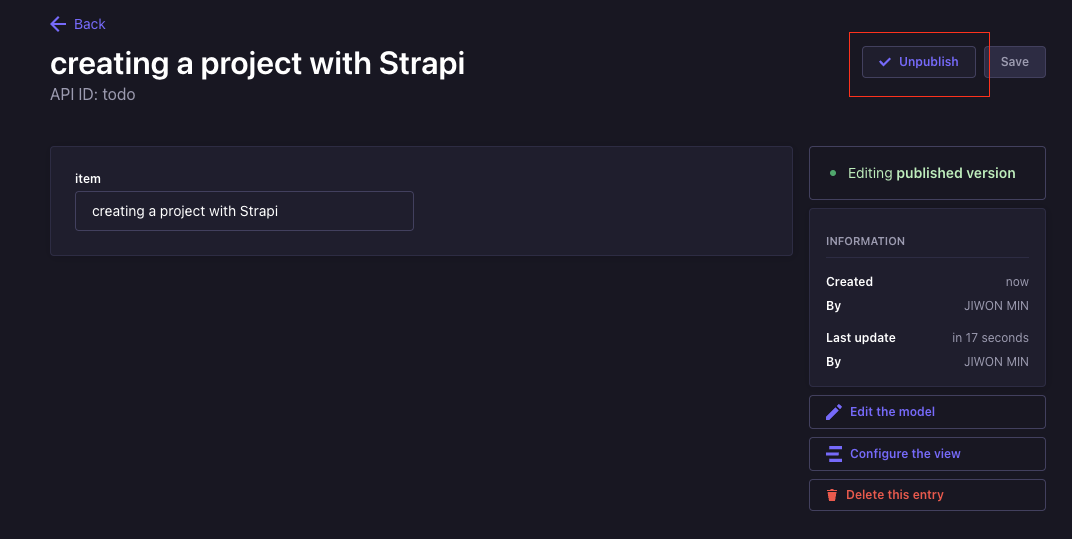Viewport: 1072px width, 539px height.
Task: Click the Save button
Action: click(1015, 62)
